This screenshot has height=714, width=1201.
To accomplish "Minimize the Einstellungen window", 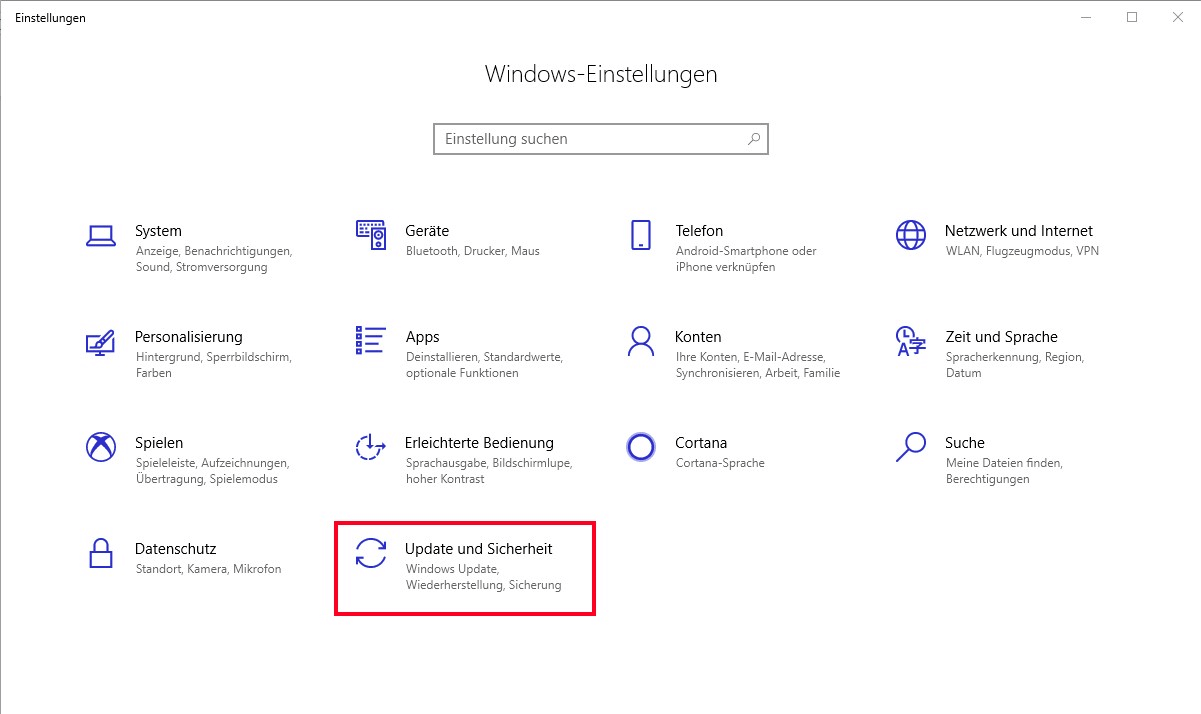I will coord(1086,17).
